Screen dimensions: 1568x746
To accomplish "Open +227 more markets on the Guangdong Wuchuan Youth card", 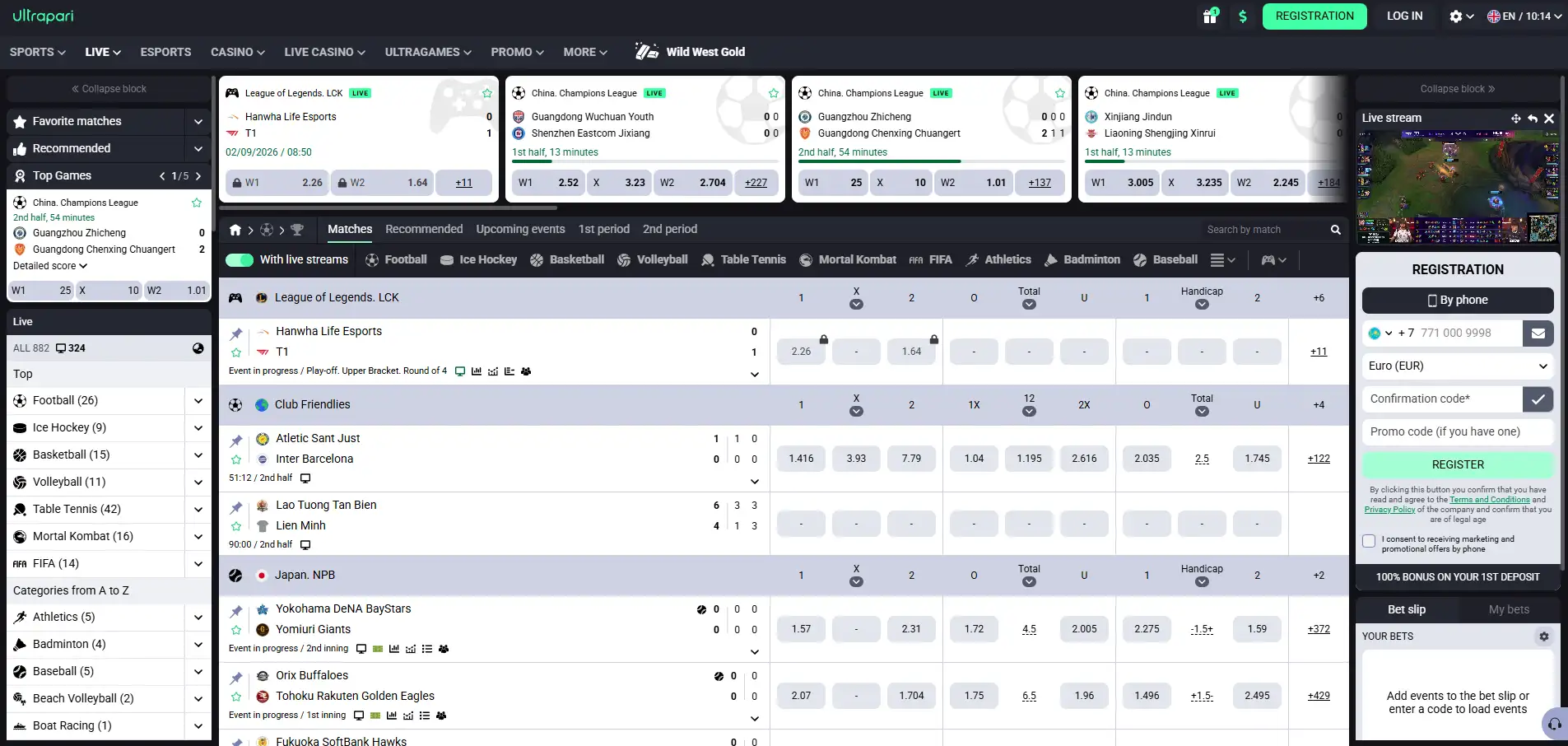I will [x=756, y=183].
